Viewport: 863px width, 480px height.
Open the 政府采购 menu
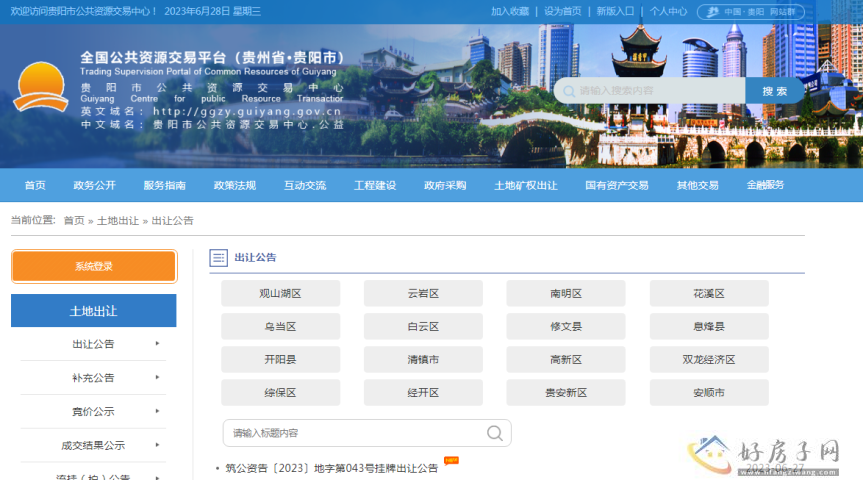coord(445,186)
